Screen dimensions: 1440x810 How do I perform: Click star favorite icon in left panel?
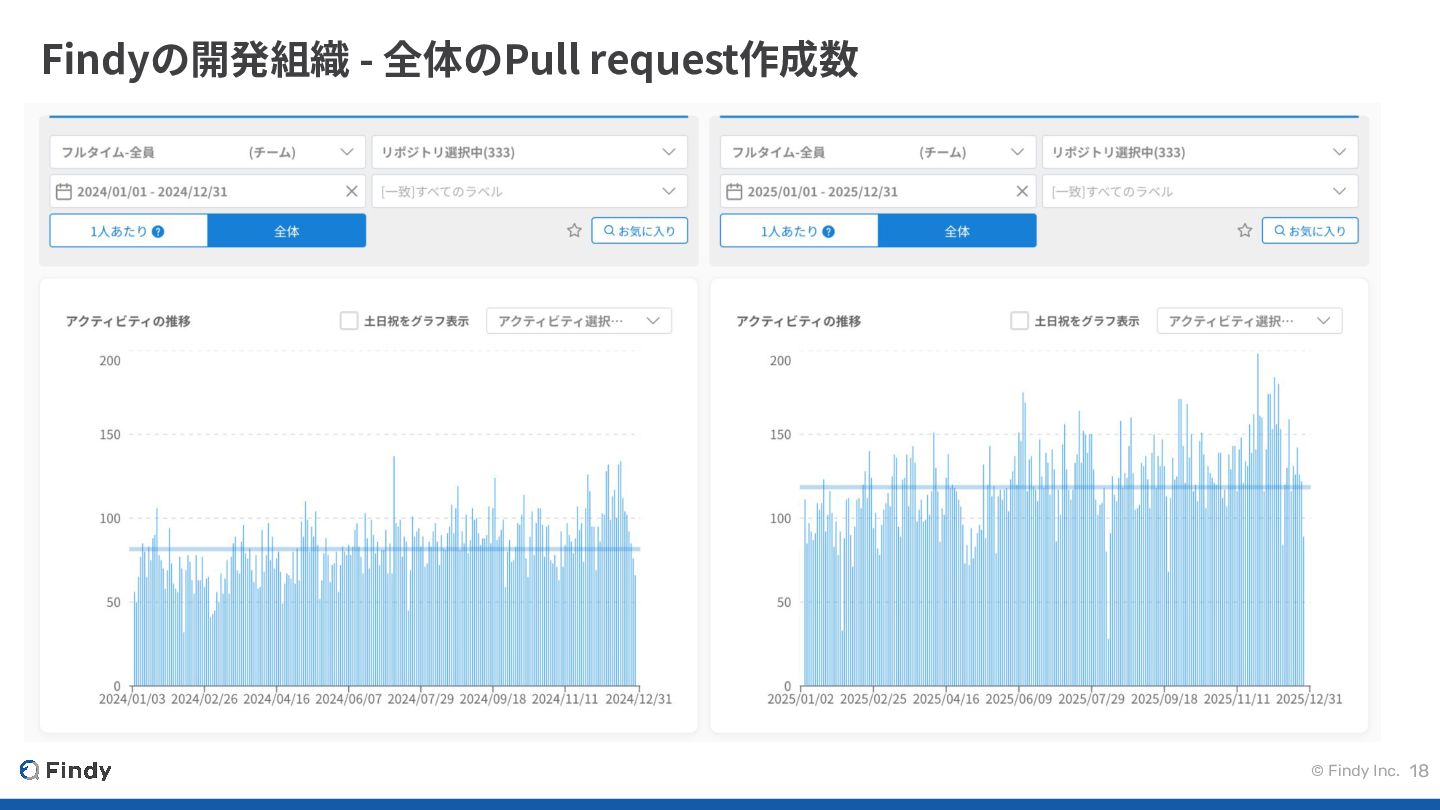pos(574,230)
